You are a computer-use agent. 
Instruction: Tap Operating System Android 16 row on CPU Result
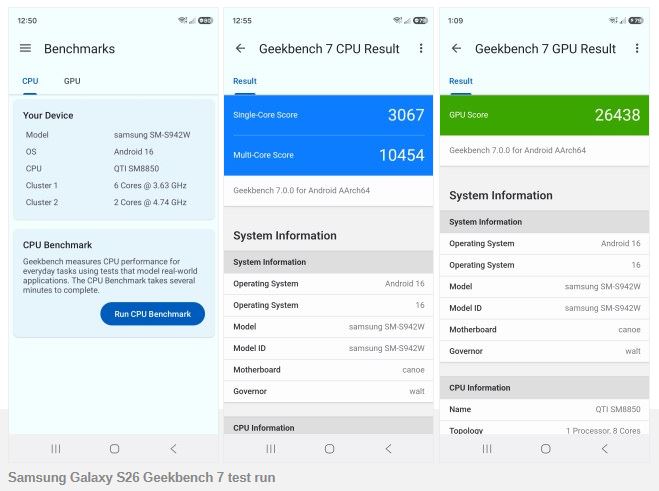328,284
